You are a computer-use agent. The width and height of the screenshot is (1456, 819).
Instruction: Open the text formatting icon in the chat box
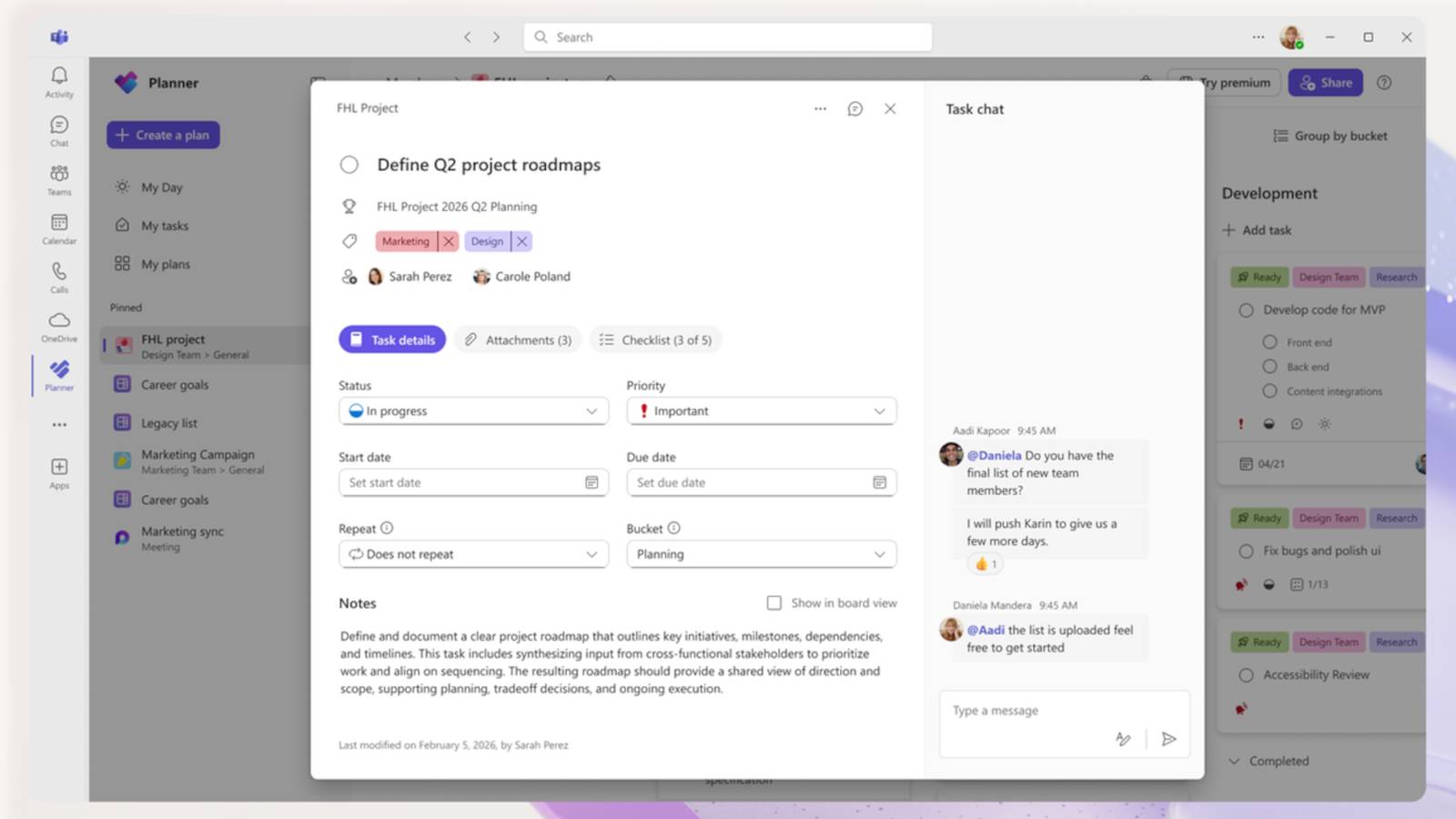click(x=1124, y=739)
